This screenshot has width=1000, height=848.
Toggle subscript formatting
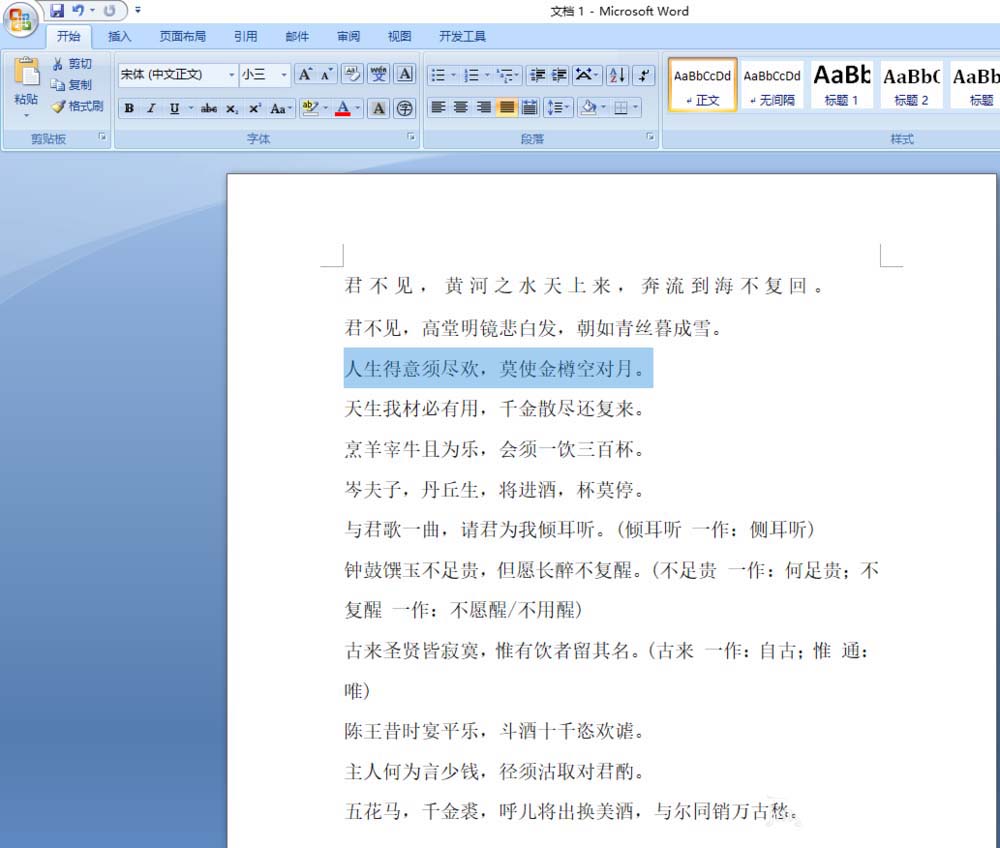(232, 108)
